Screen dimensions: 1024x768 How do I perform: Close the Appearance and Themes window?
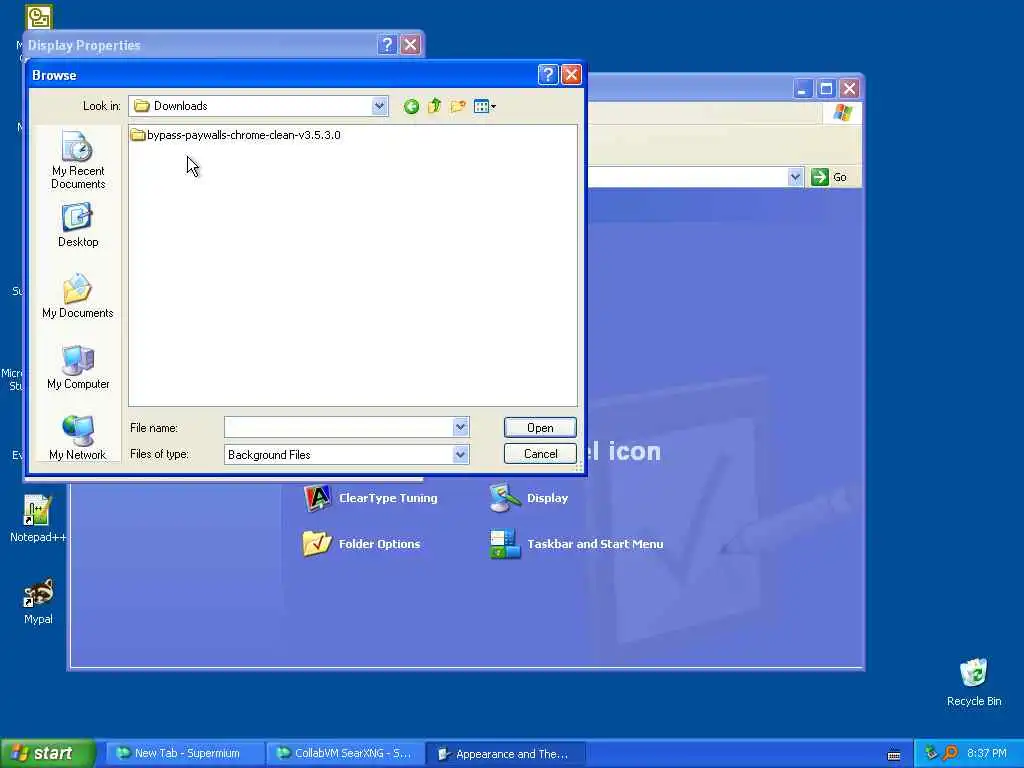tap(849, 89)
